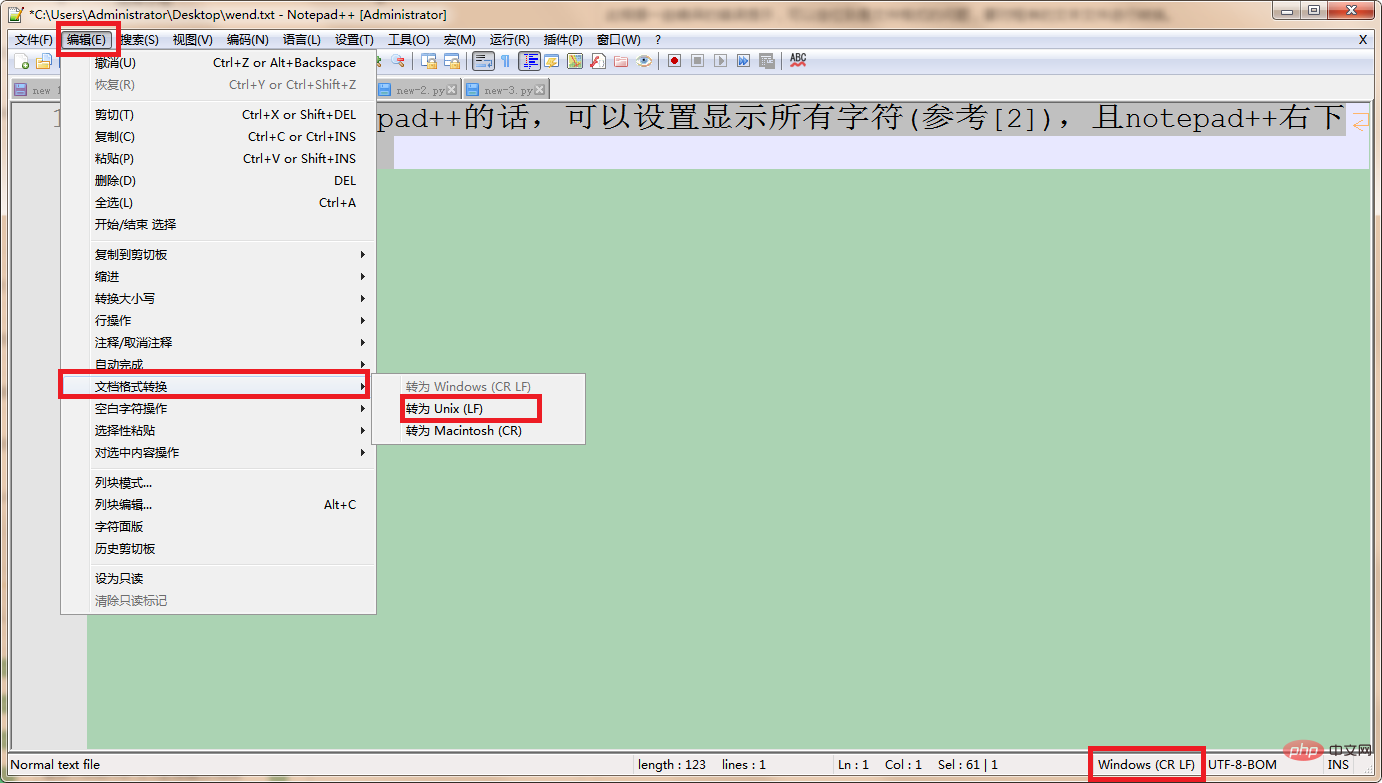
Task: Open the 搜索(S) menu
Action: click(x=139, y=39)
